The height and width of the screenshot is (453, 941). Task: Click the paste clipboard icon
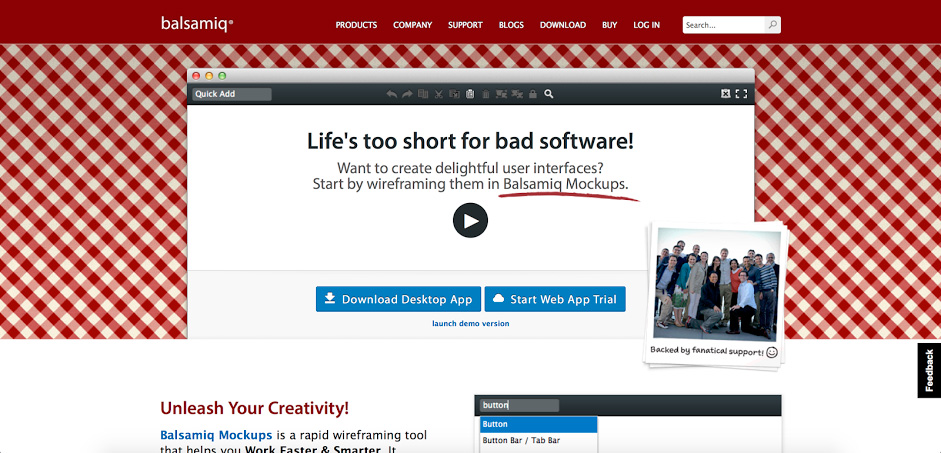470,94
